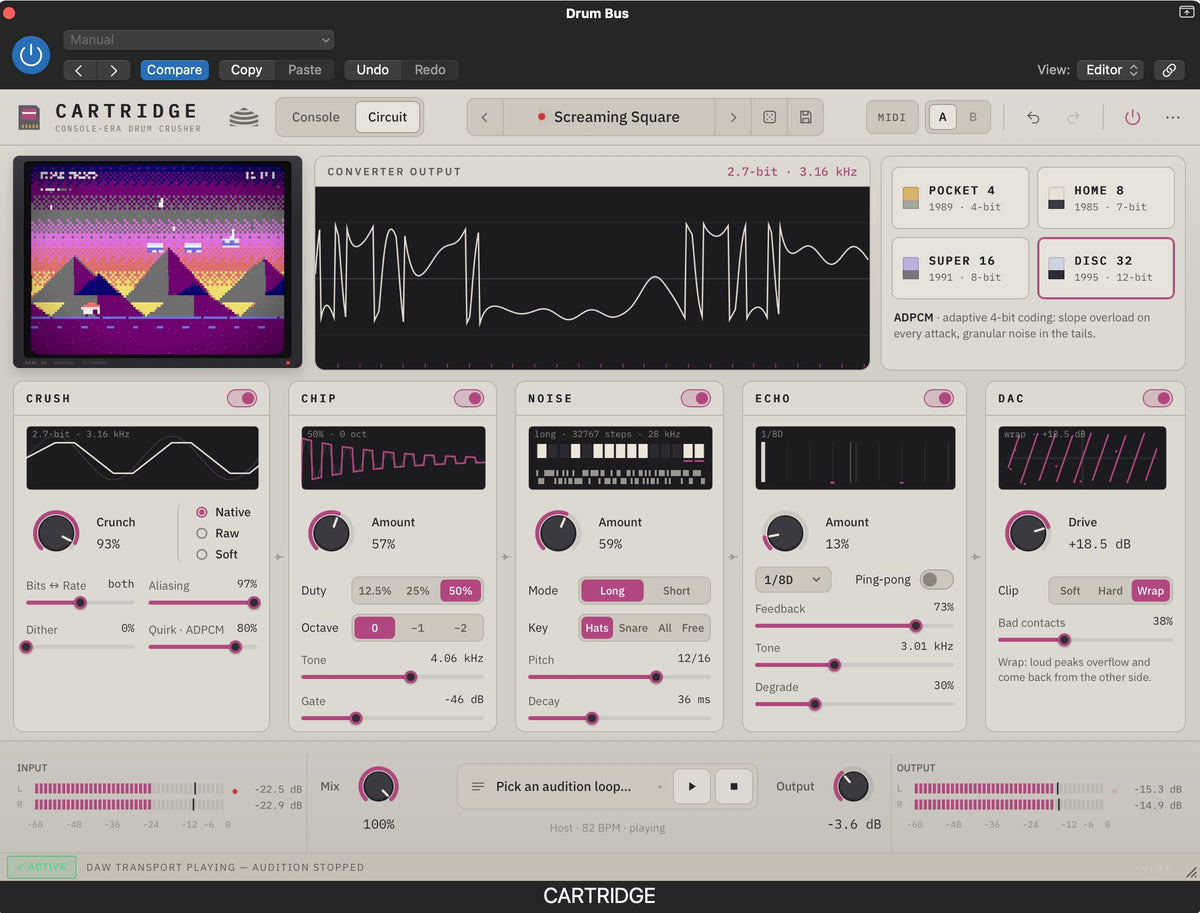Image resolution: width=1200 pixels, height=913 pixels.
Task: Set Duty to 25%
Action: click(x=418, y=591)
